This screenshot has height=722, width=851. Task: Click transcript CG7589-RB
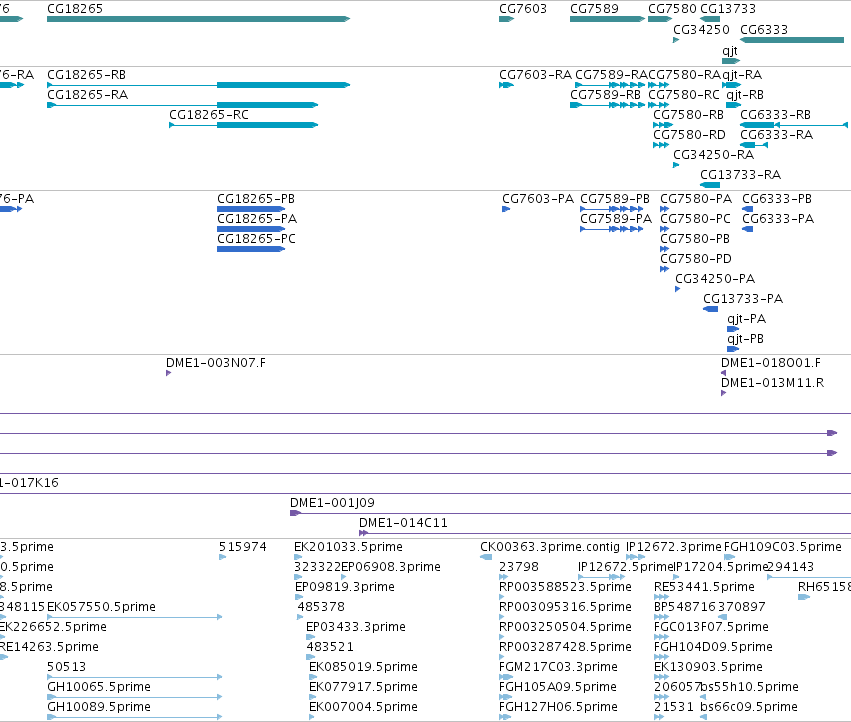607,105
